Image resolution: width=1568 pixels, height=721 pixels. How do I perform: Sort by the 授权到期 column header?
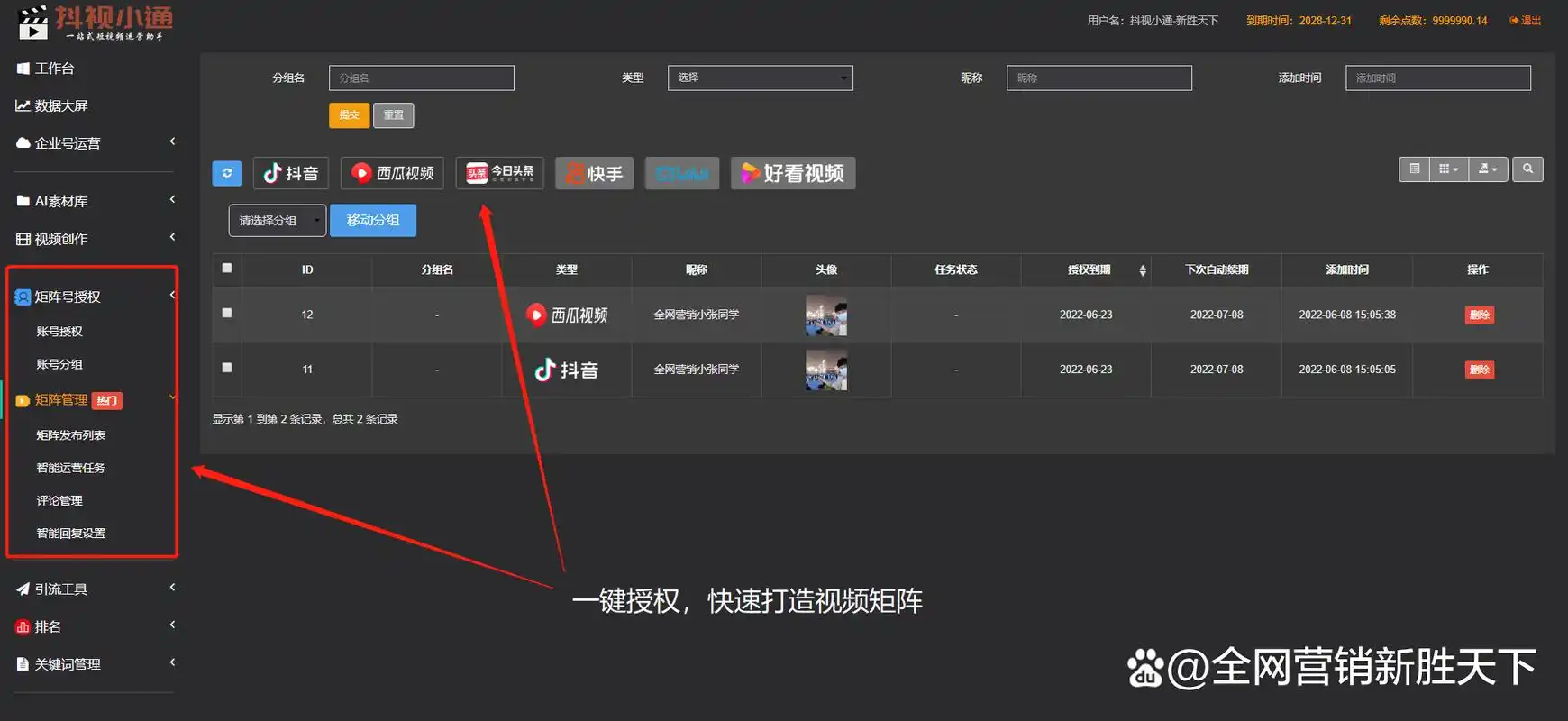click(x=1089, y=270)
